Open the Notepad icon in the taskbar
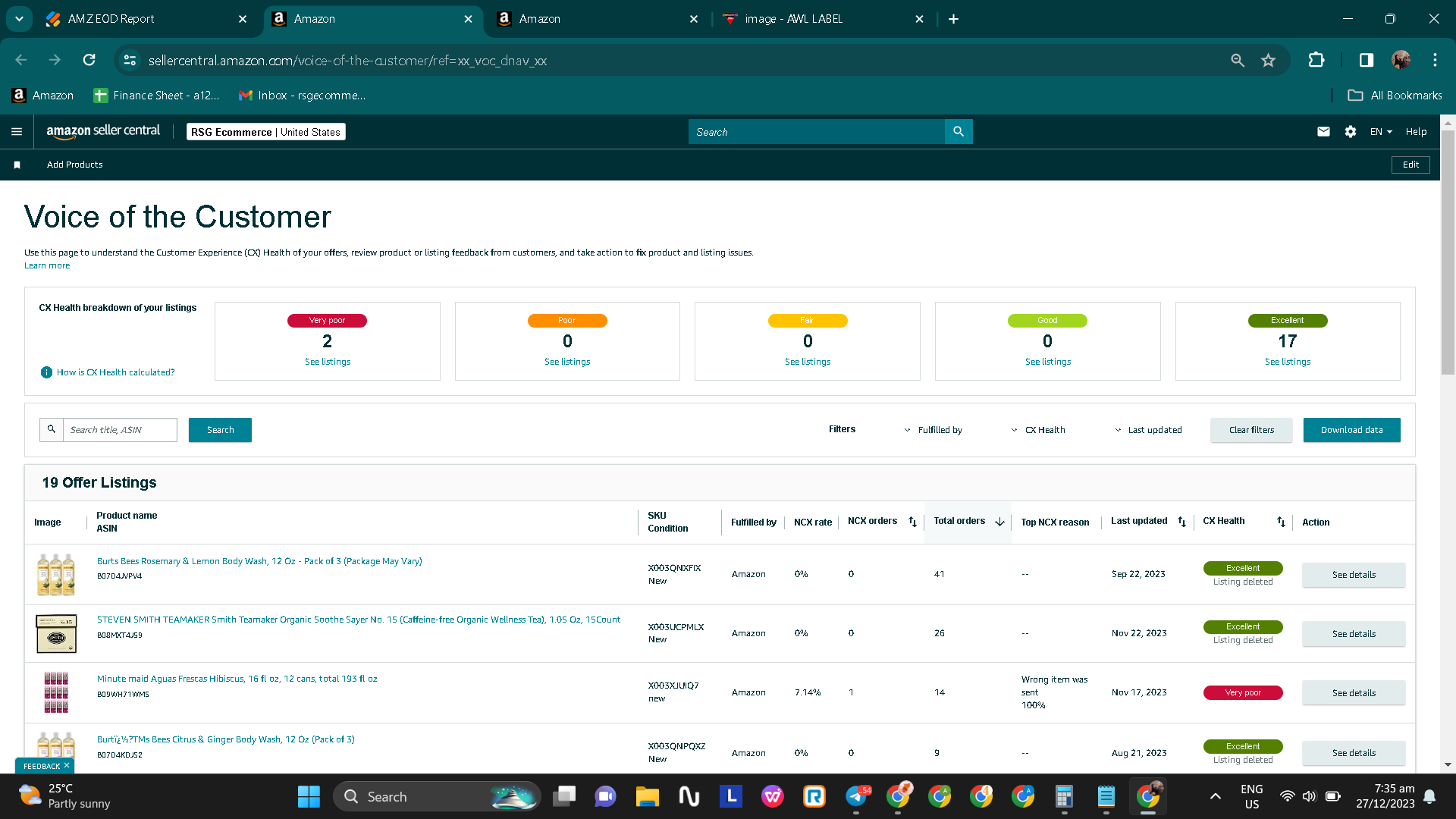1456x819 pixels. 1106,796
